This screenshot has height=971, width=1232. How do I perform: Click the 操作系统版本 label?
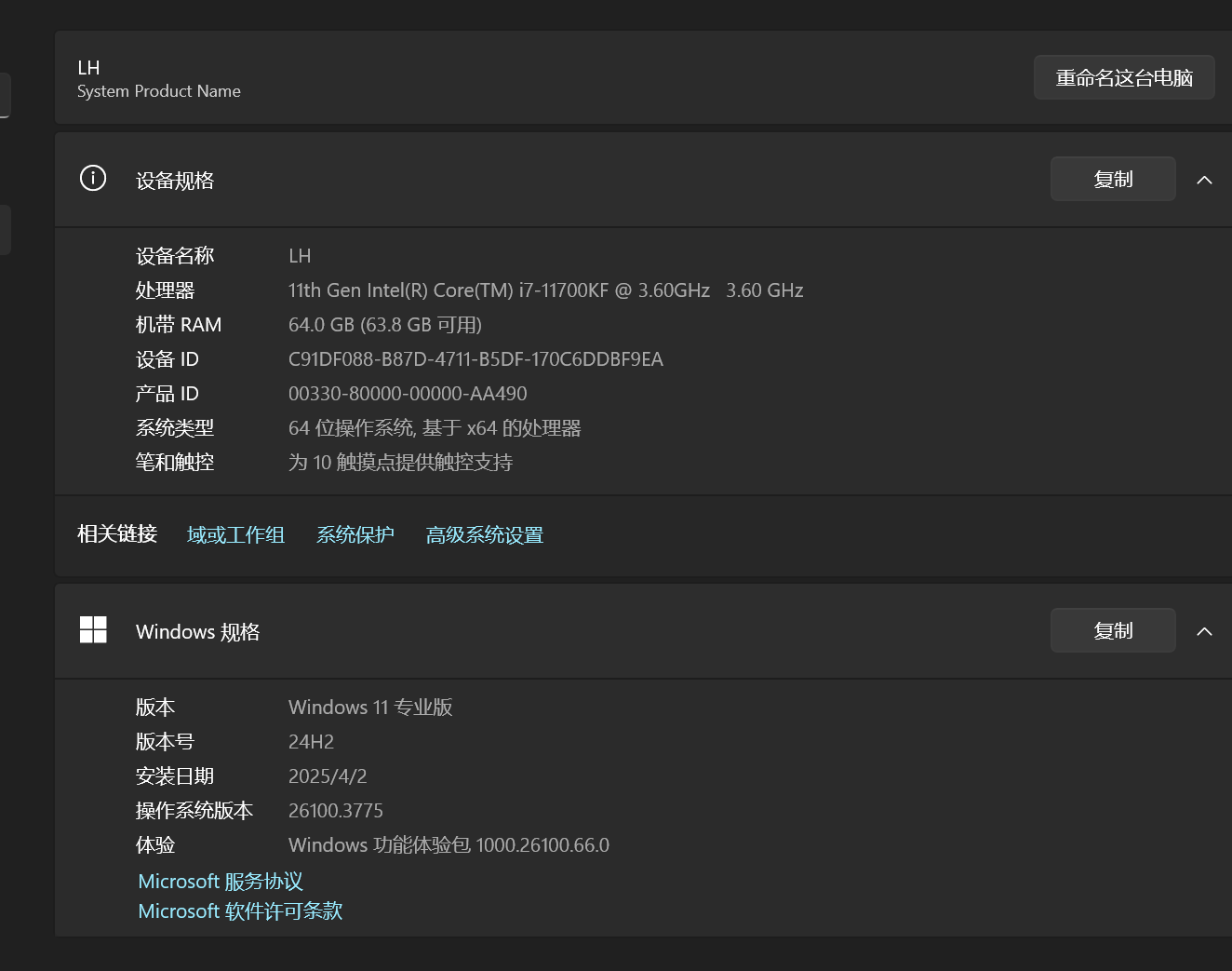click(194, 811)
